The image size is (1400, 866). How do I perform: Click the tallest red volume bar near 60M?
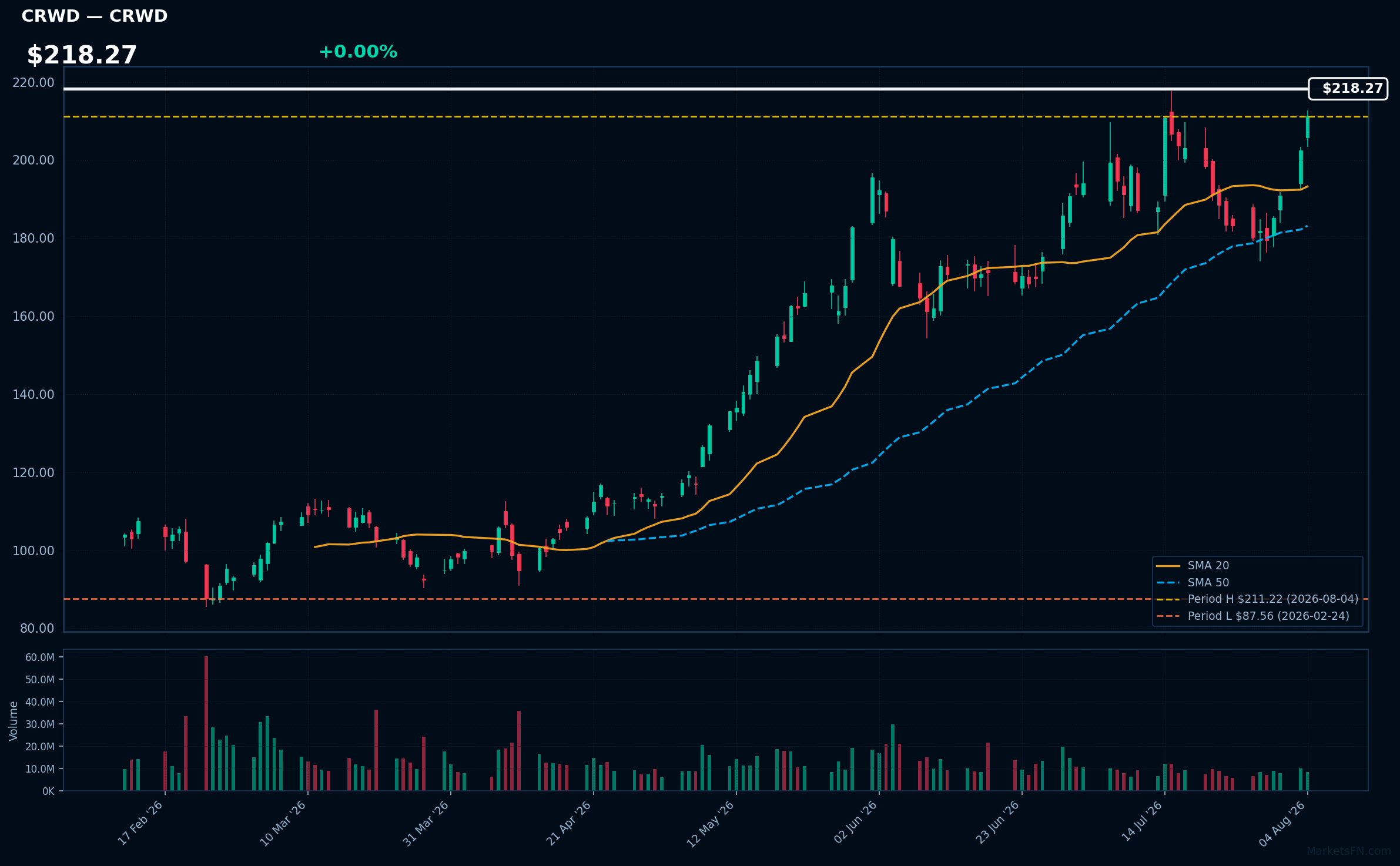(206, 724)
